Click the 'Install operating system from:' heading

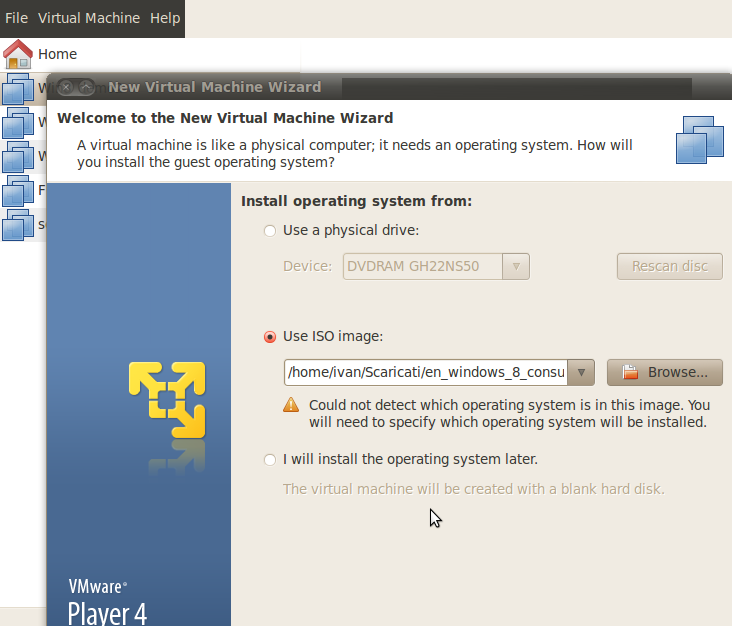[356, 201]
